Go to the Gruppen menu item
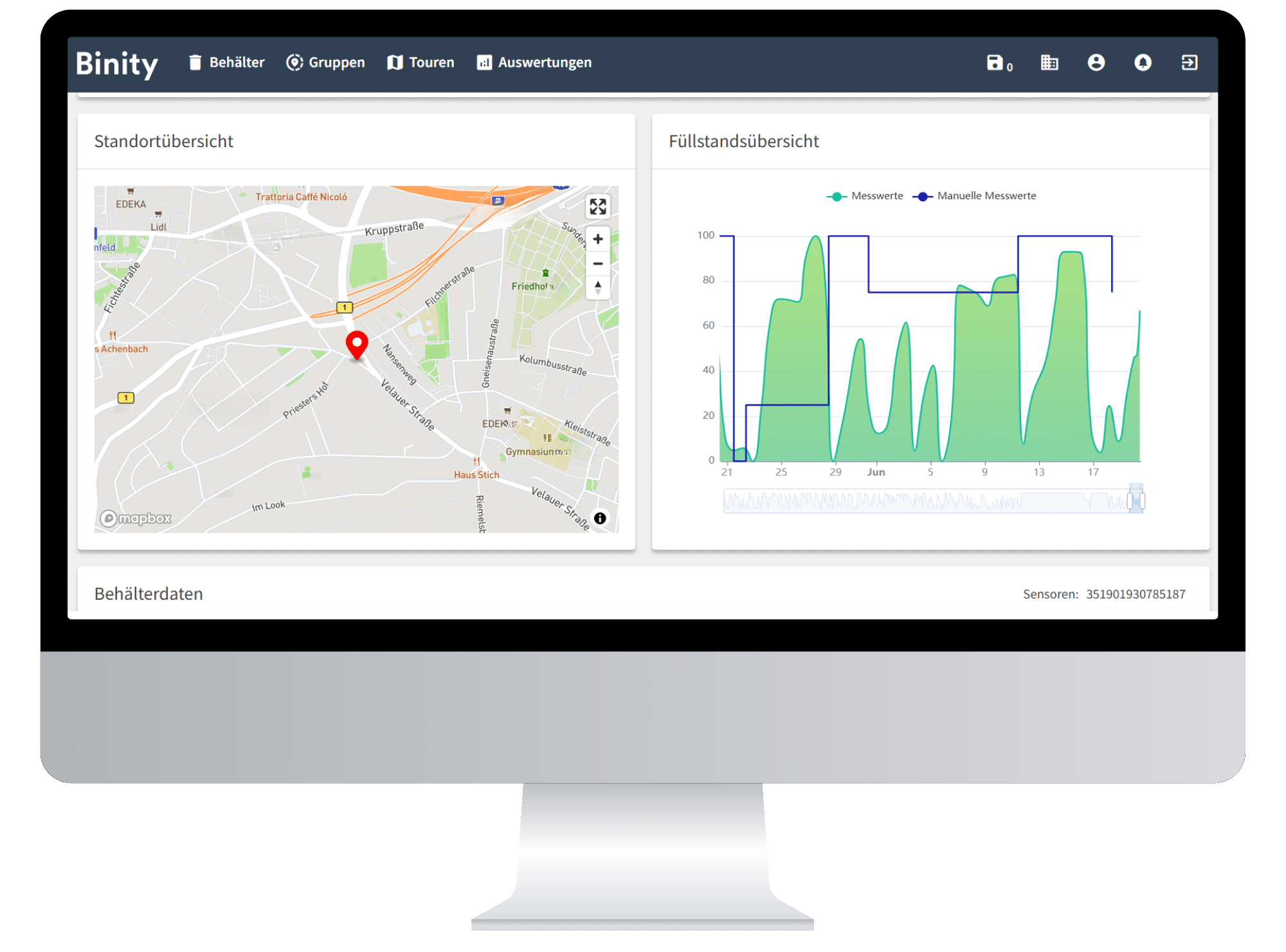The height and width of the screenshot is (952, 1286). pos(326,62)
